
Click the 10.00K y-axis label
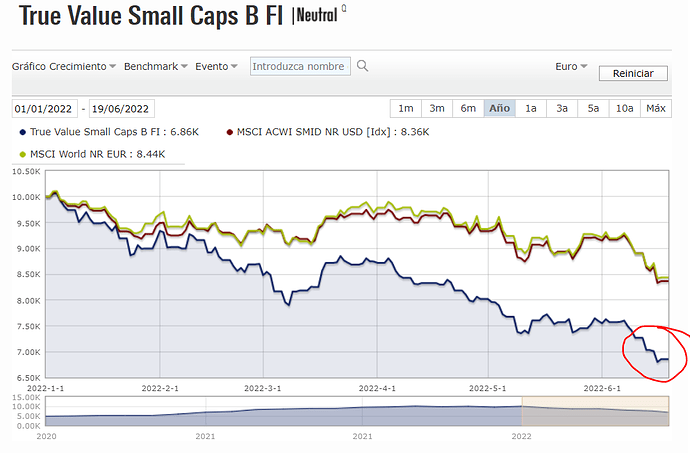(x=26, y=197)
